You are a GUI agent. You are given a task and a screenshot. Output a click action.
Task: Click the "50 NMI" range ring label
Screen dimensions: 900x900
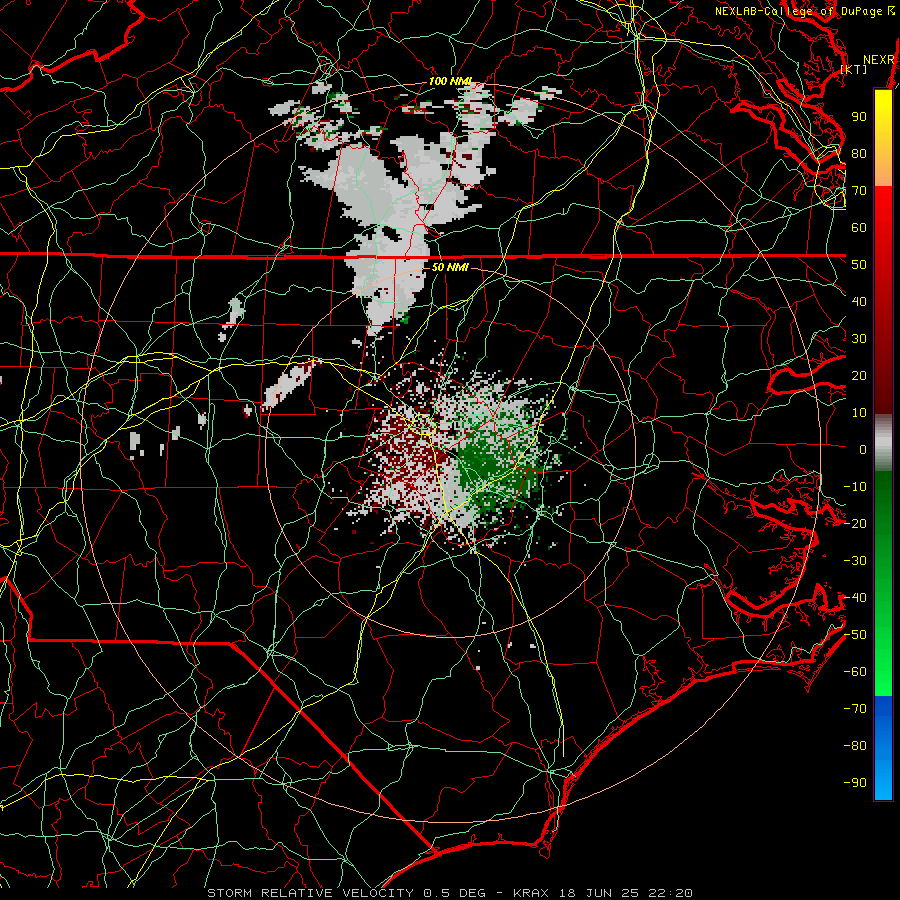(451, 267)
